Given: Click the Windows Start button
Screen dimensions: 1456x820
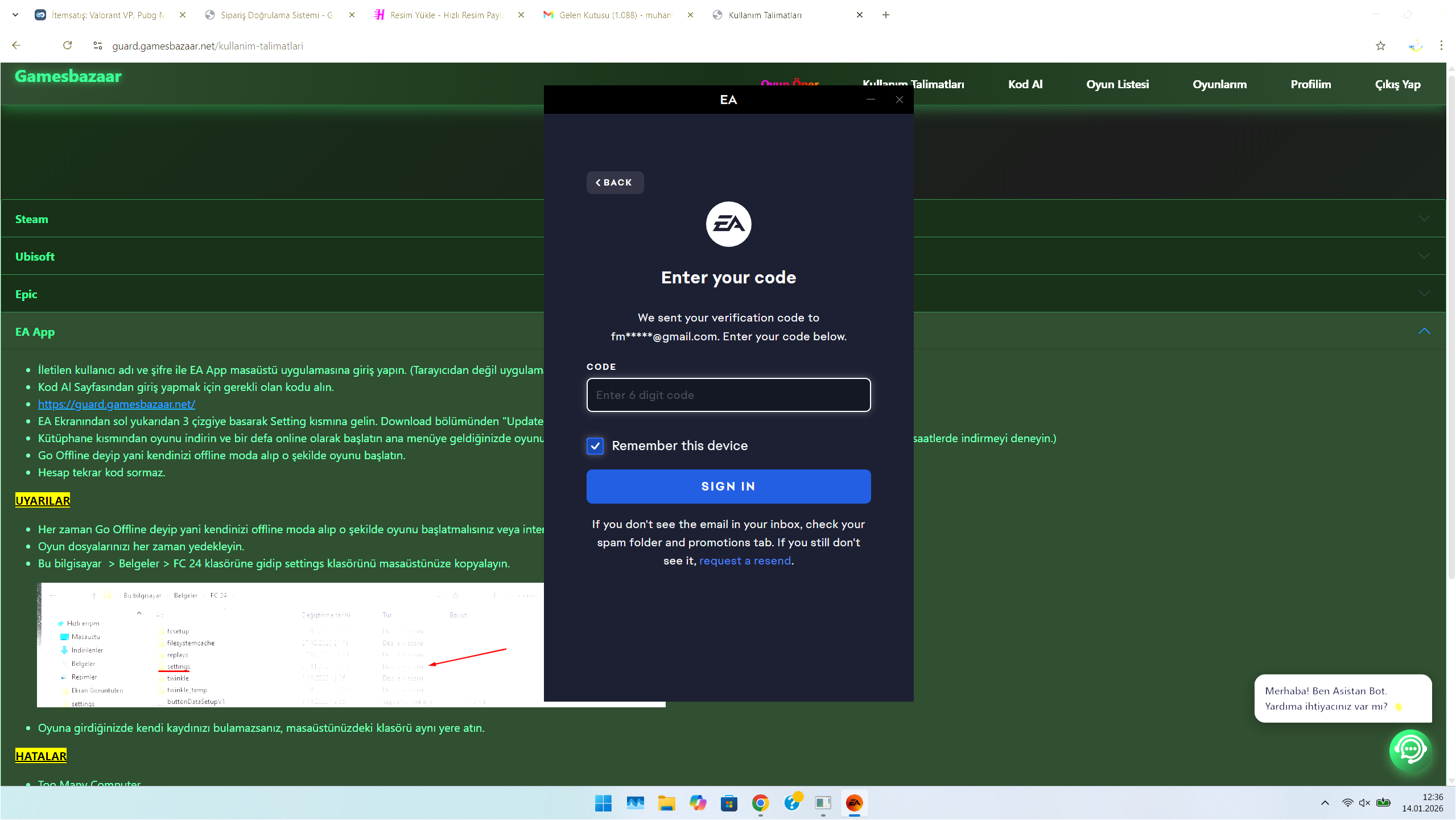Looking at the screenshot, I should tap(603, 803).
